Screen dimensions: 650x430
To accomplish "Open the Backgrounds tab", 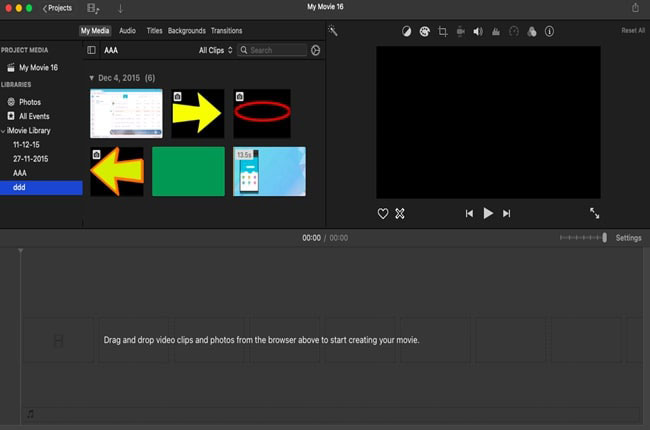I will [187, 31].
